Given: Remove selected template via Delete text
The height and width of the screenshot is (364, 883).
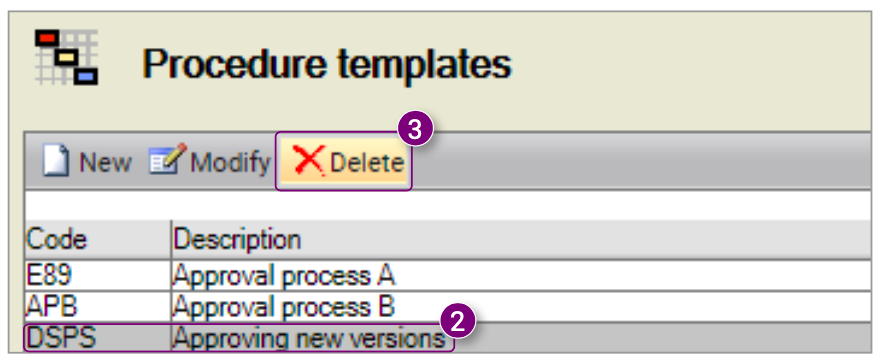Looking at the screenshot, I should (x=367, y=163).
